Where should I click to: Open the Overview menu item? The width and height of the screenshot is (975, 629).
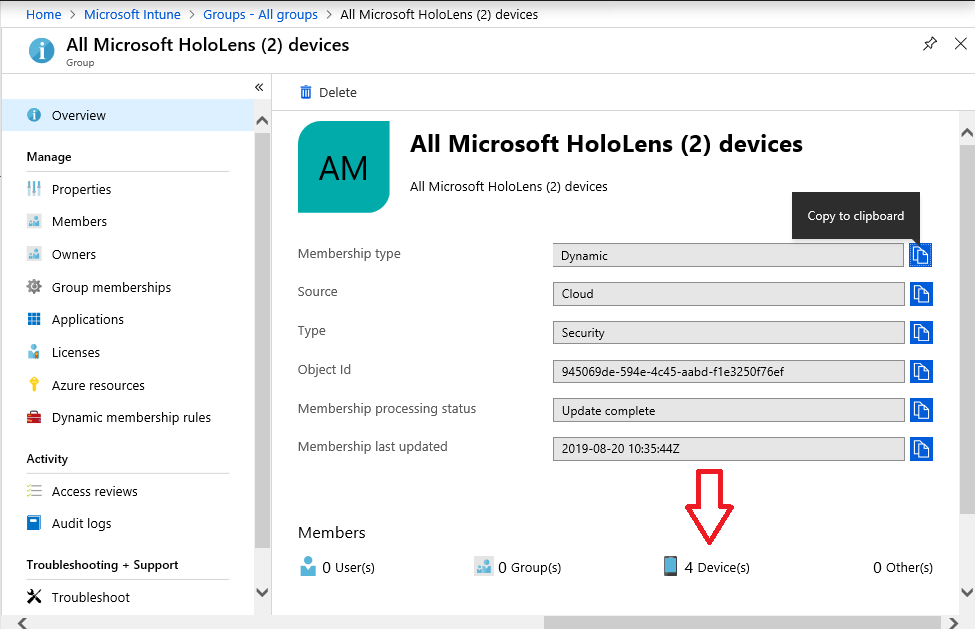(127, 115)
